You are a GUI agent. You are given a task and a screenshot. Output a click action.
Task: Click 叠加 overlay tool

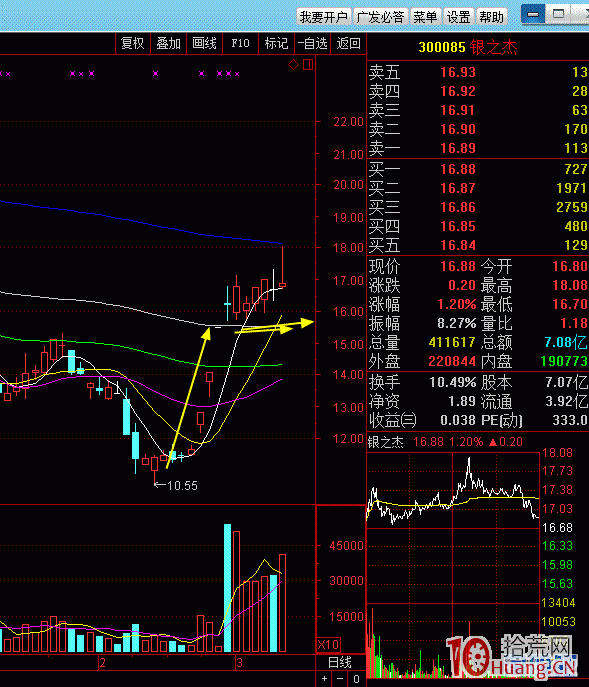coord(168,43)
